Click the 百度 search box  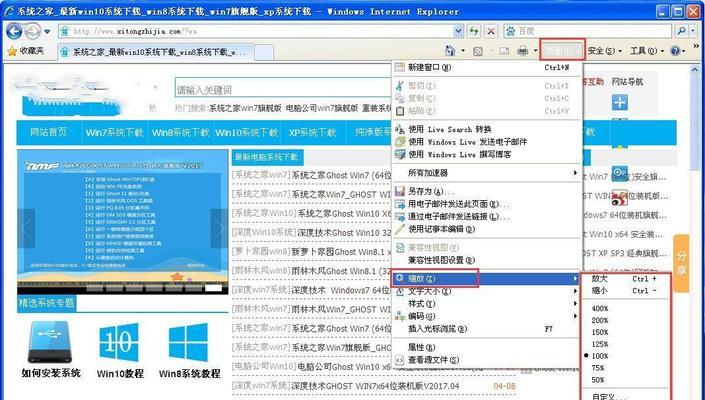click(587, 31)
